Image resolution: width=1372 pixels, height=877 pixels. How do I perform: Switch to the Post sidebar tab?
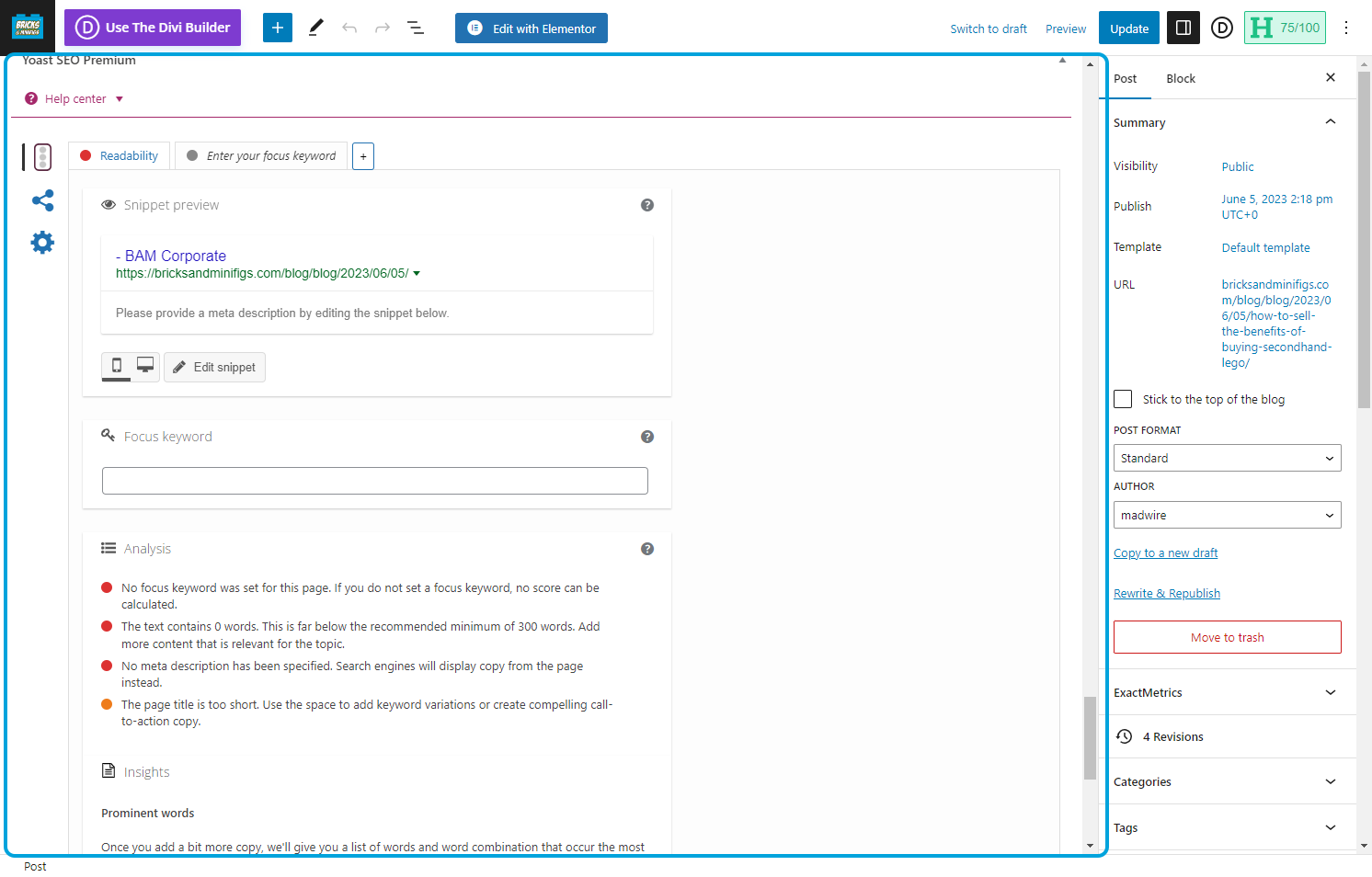click(1126, 78)
